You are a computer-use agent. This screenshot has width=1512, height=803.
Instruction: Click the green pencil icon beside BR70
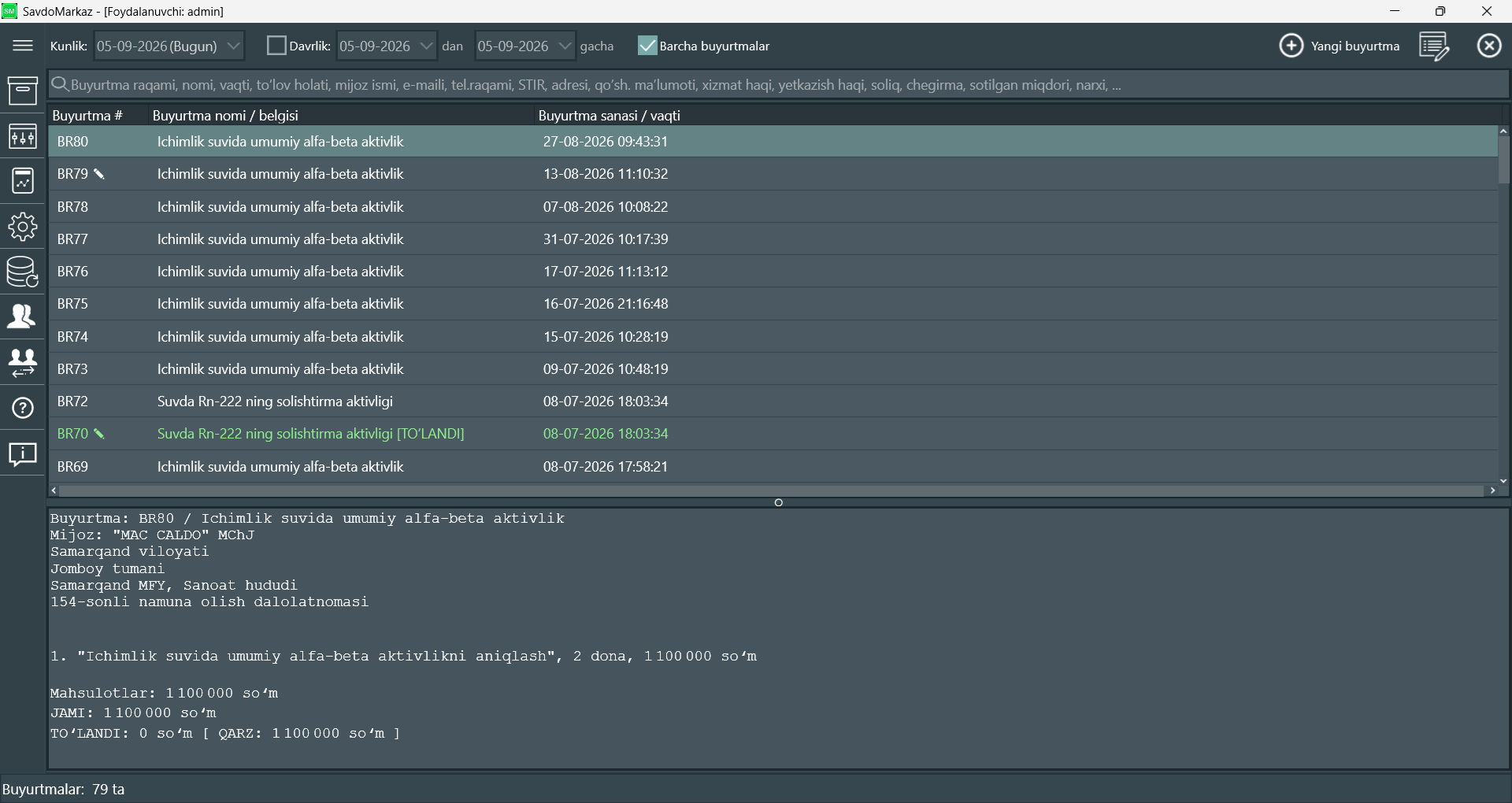point(99,434)
